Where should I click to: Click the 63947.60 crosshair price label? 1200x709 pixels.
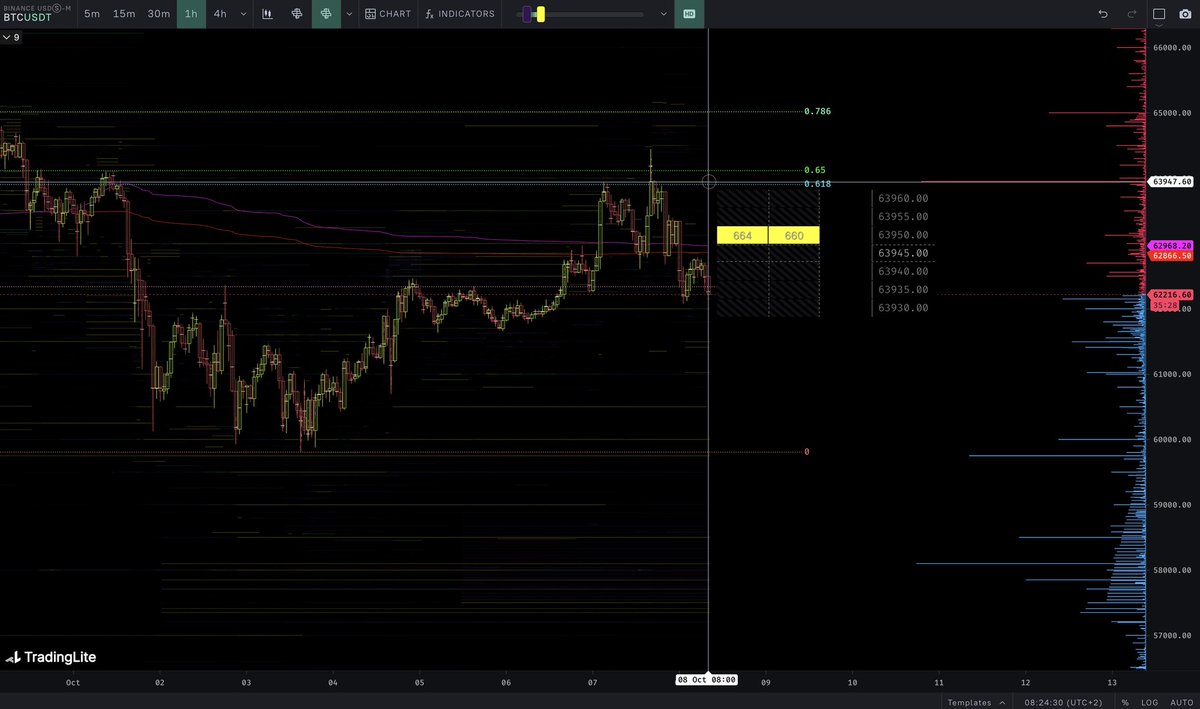(1171, 182)
